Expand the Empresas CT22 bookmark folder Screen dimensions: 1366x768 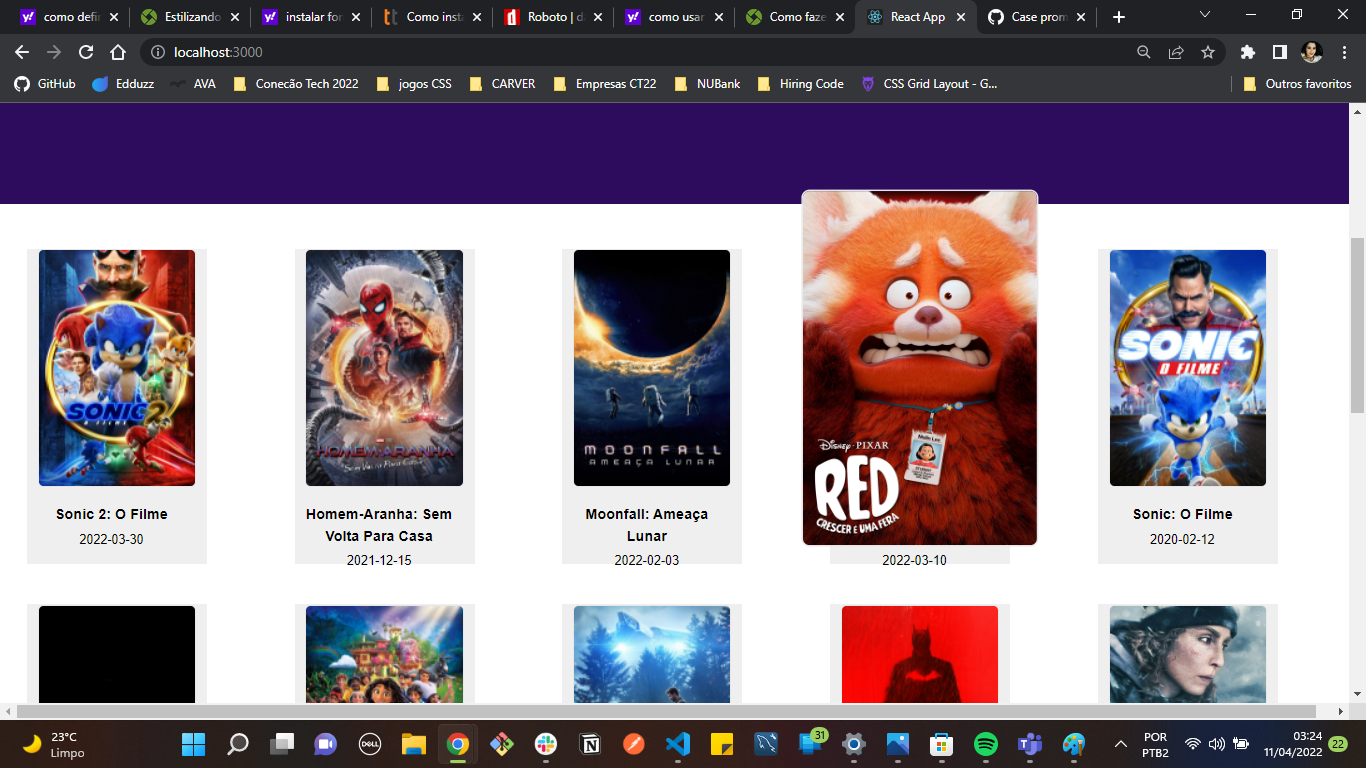[x=604, y=84]
